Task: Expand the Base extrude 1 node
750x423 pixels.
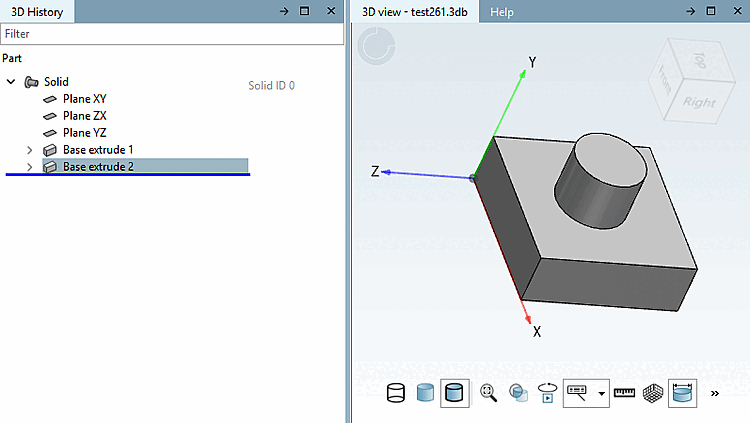Action: pyautogui.click(x=30, y=150)
